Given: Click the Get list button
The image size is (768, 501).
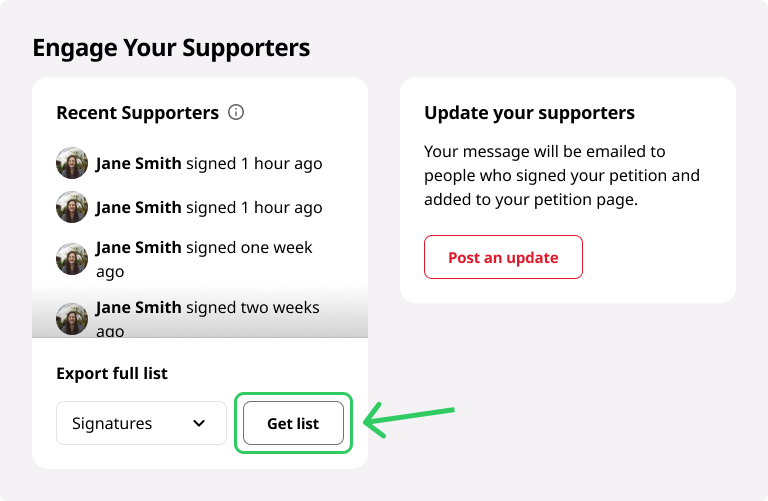Looking at the screenshot, I should click(293, 423).
